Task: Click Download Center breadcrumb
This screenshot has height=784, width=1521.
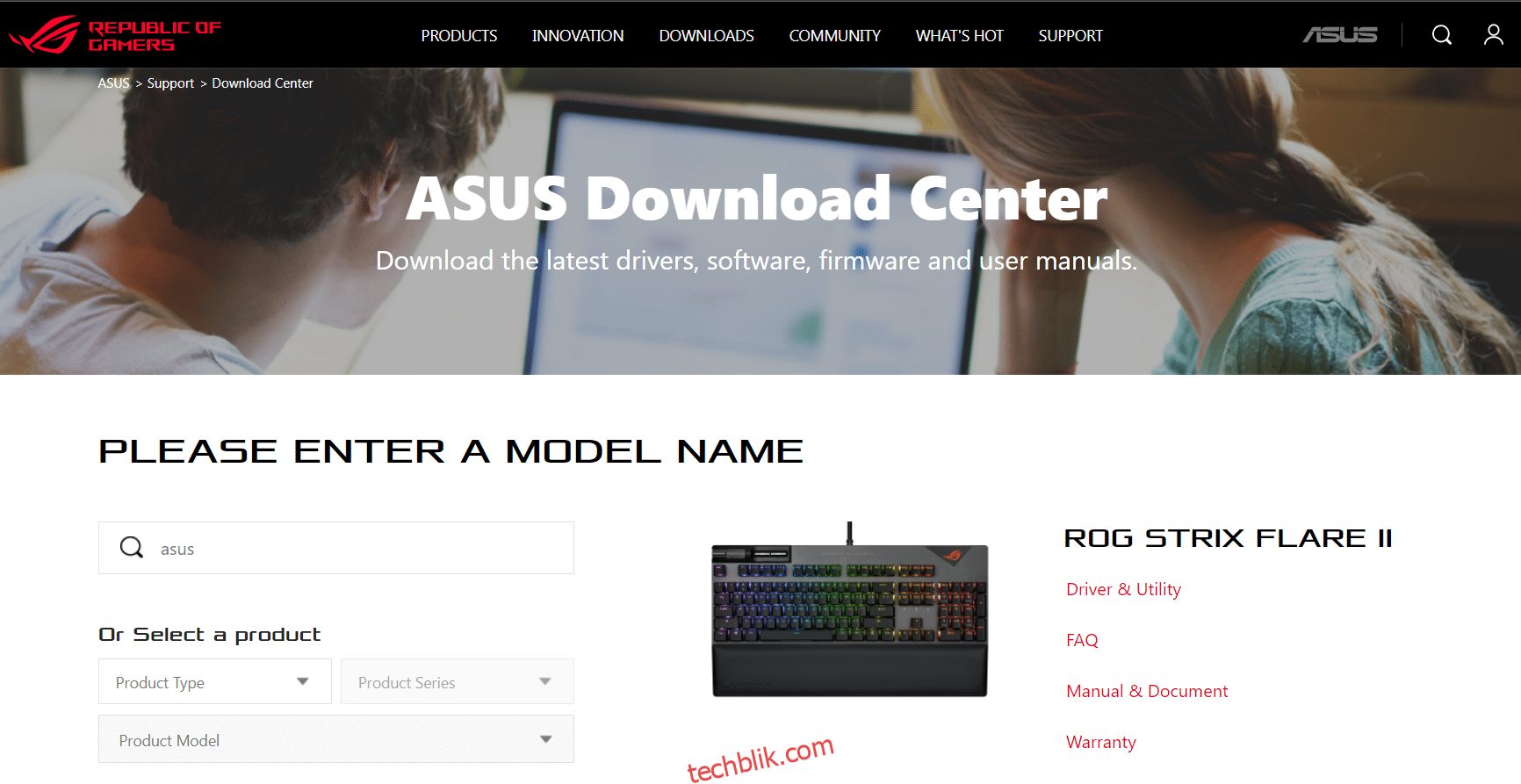Action: [263, 83]
